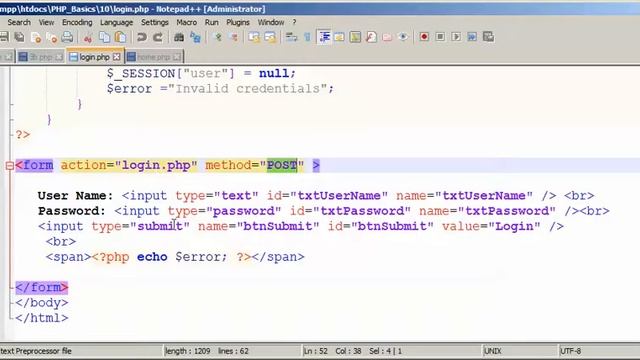
Task: Open the Encoding menu
Action: coord(77,22)
